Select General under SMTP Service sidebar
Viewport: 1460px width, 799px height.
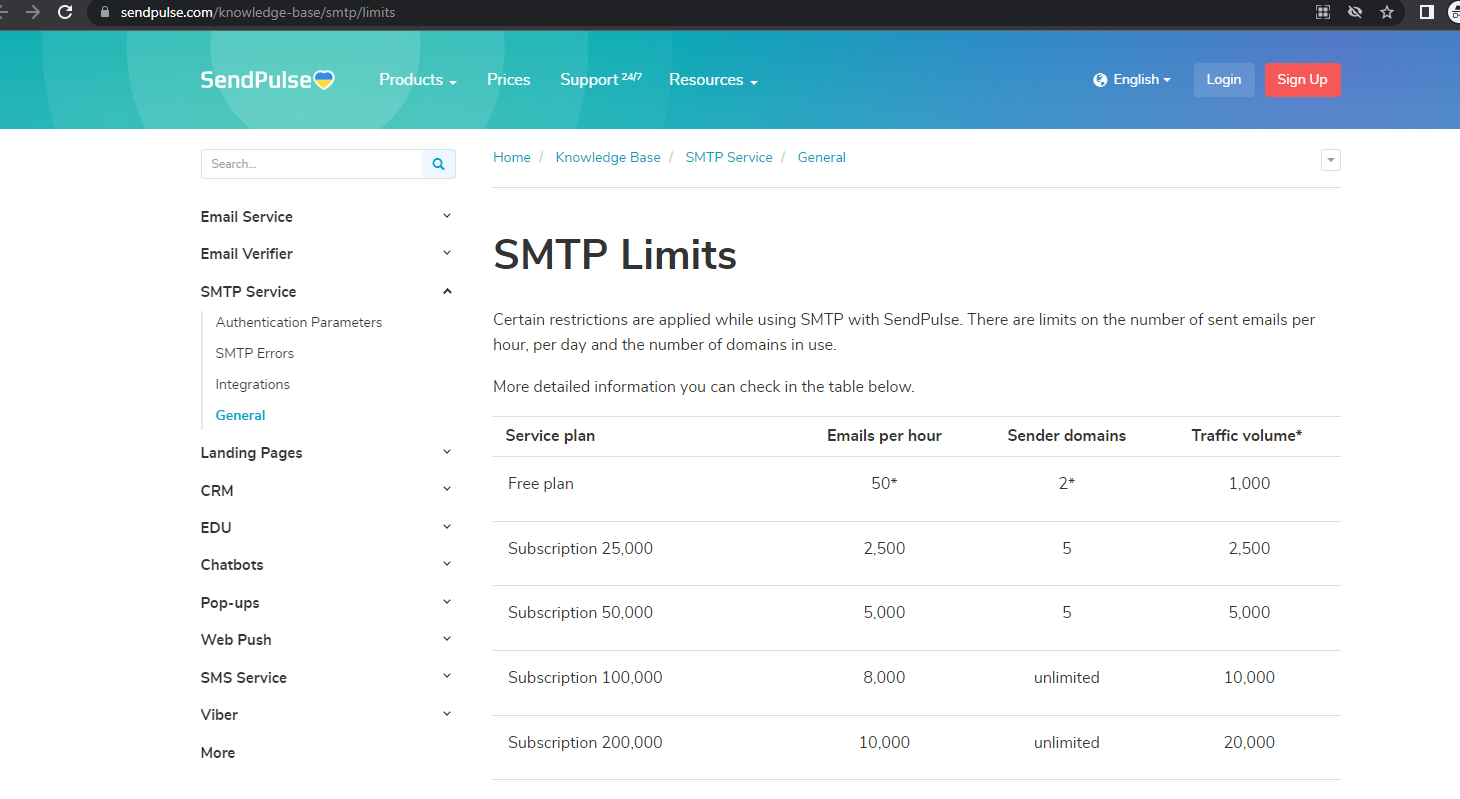241,415
